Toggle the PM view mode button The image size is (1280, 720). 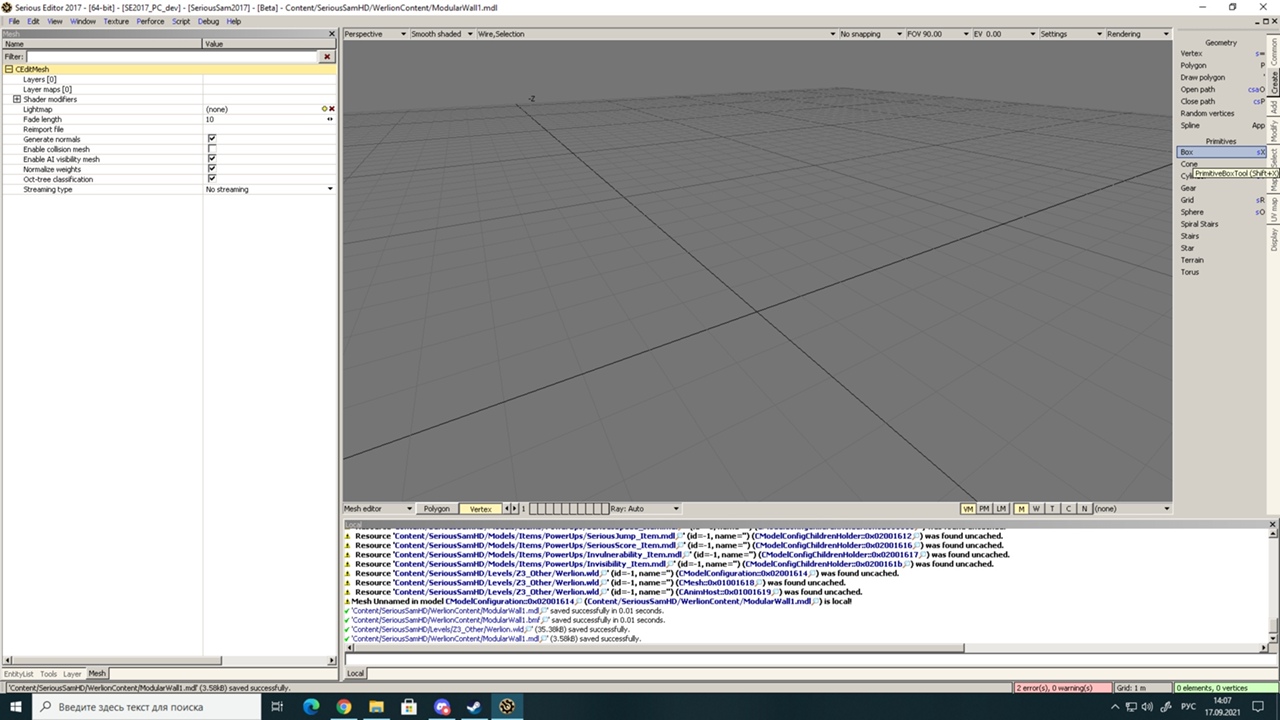(x=984, y=509)
